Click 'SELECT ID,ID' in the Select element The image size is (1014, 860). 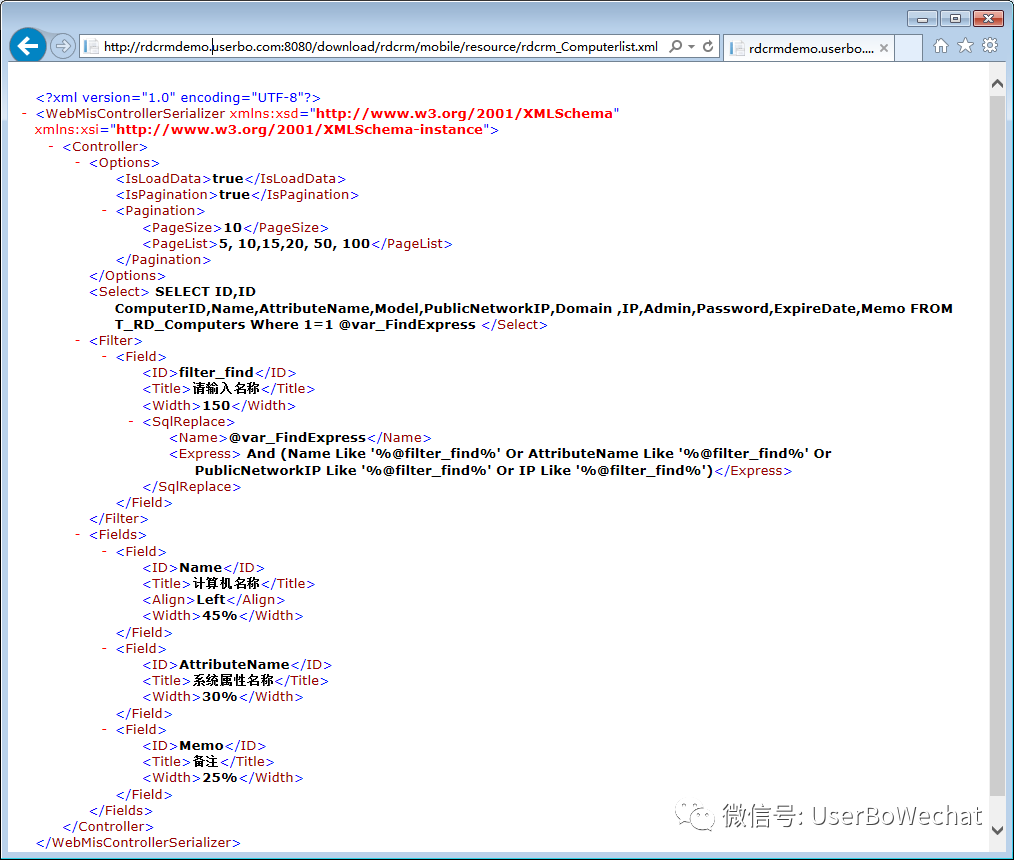coord(205,292)
